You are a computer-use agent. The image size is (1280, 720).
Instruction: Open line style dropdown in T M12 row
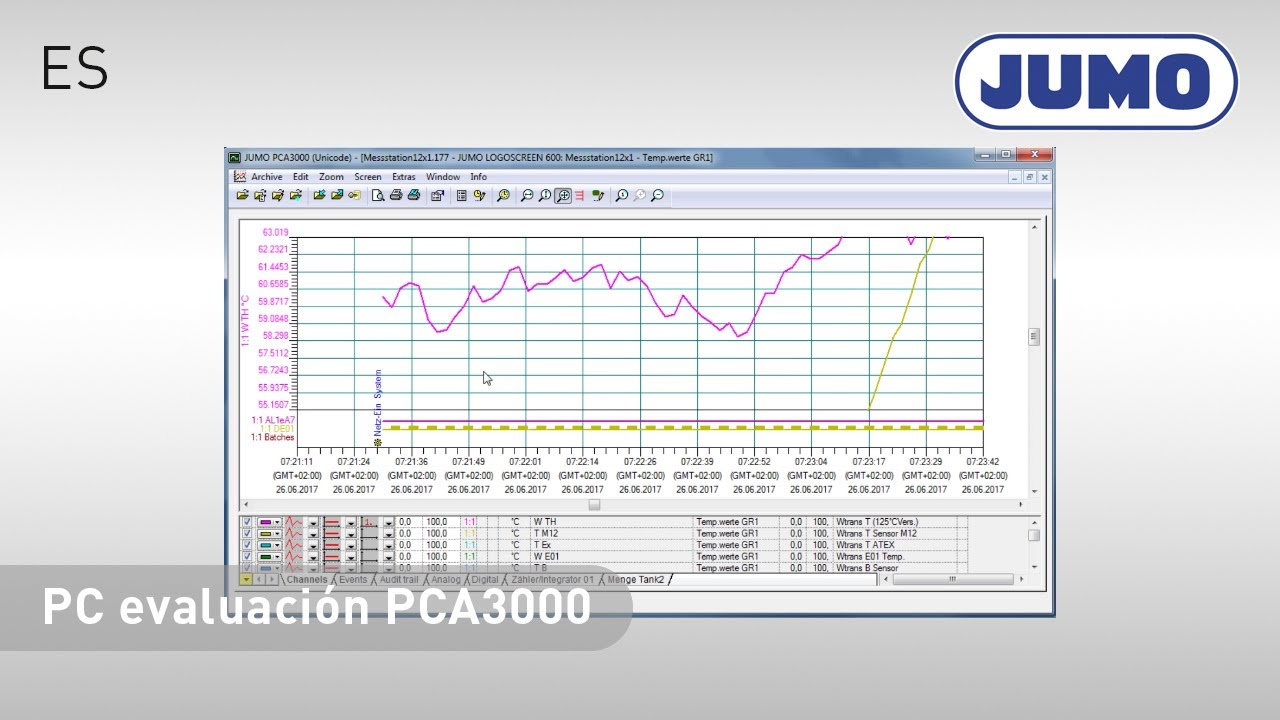pos(351,533)
